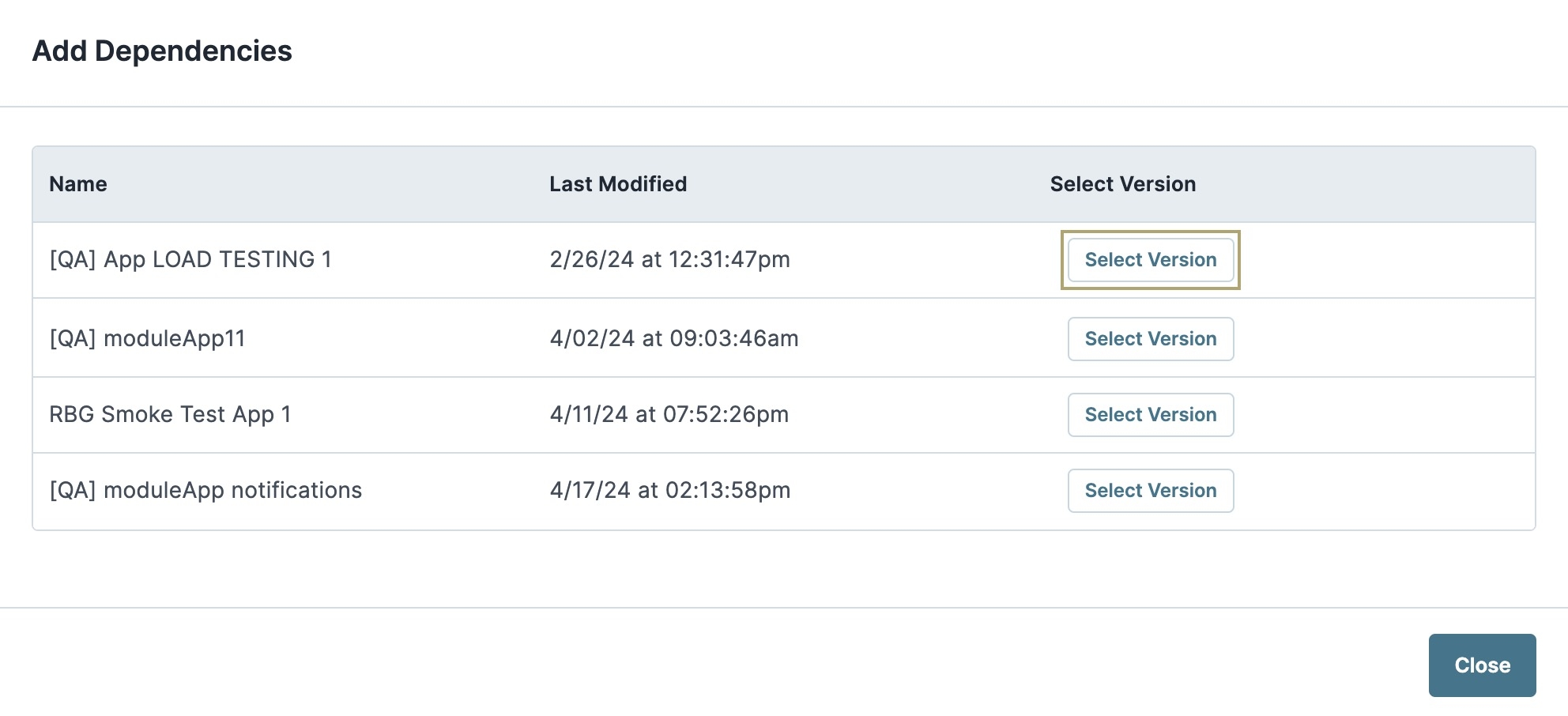This screenshot has height=716, width=1568.
Task: Select the [QA] moduleApp11 name
Action: pyautogui.click(x=148, y=339)
